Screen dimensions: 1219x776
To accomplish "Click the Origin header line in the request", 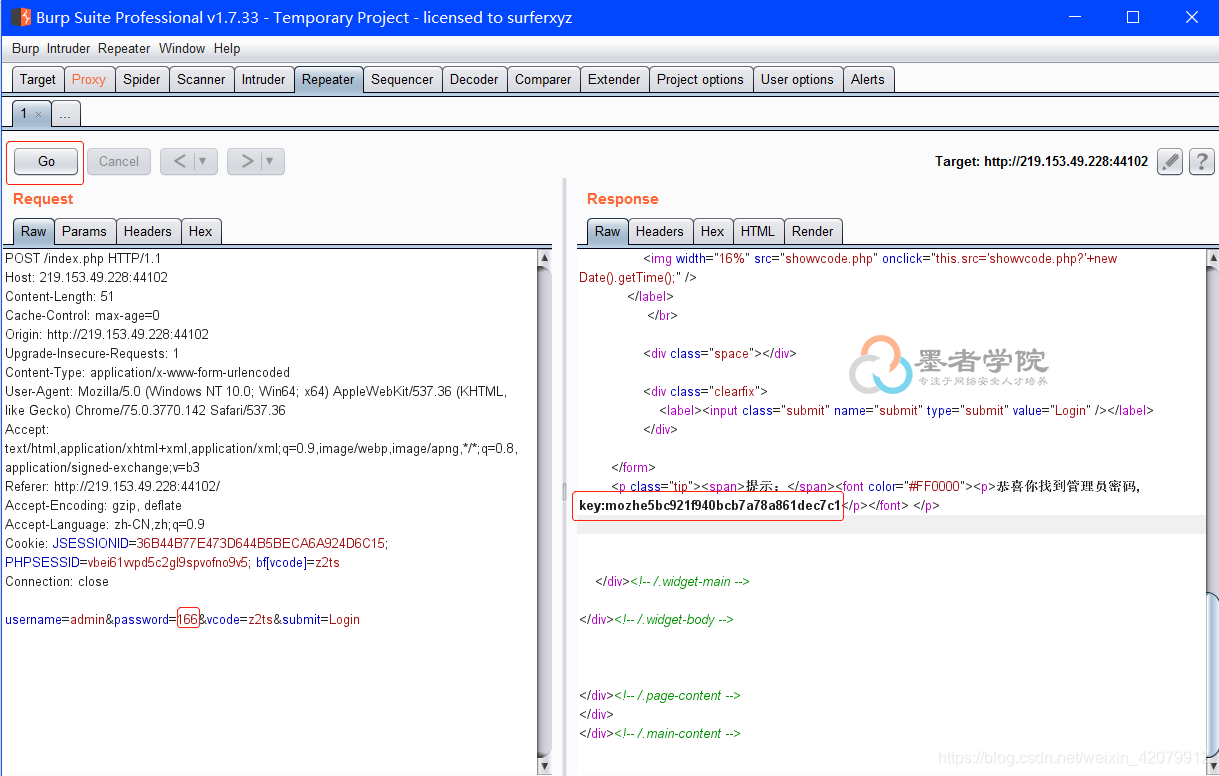I will [x=107, y=334].
